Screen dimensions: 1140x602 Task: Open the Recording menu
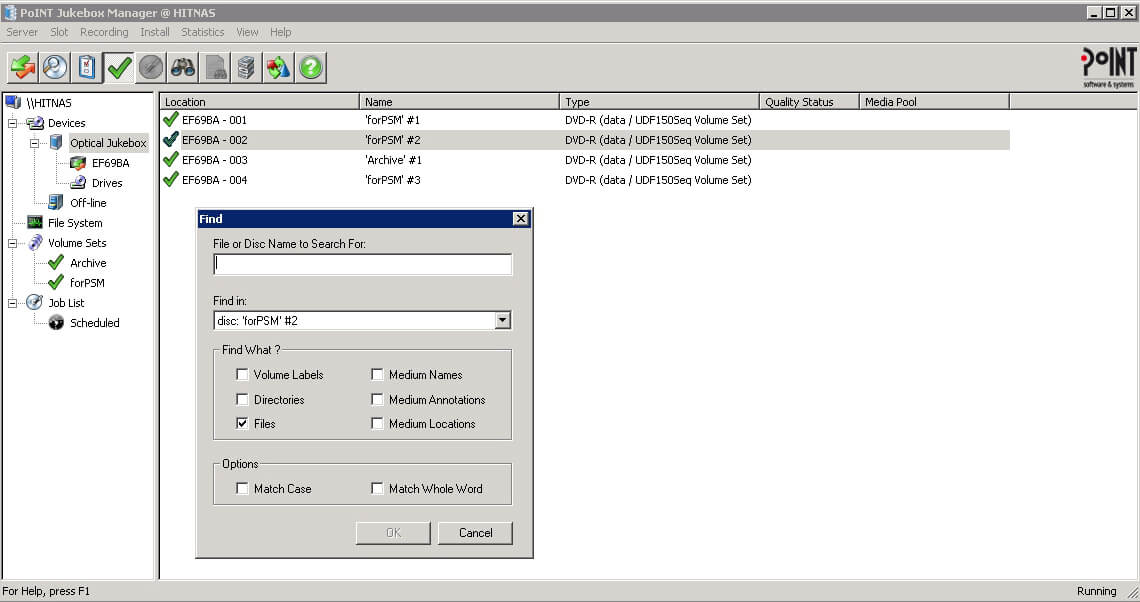coord(104,32)
